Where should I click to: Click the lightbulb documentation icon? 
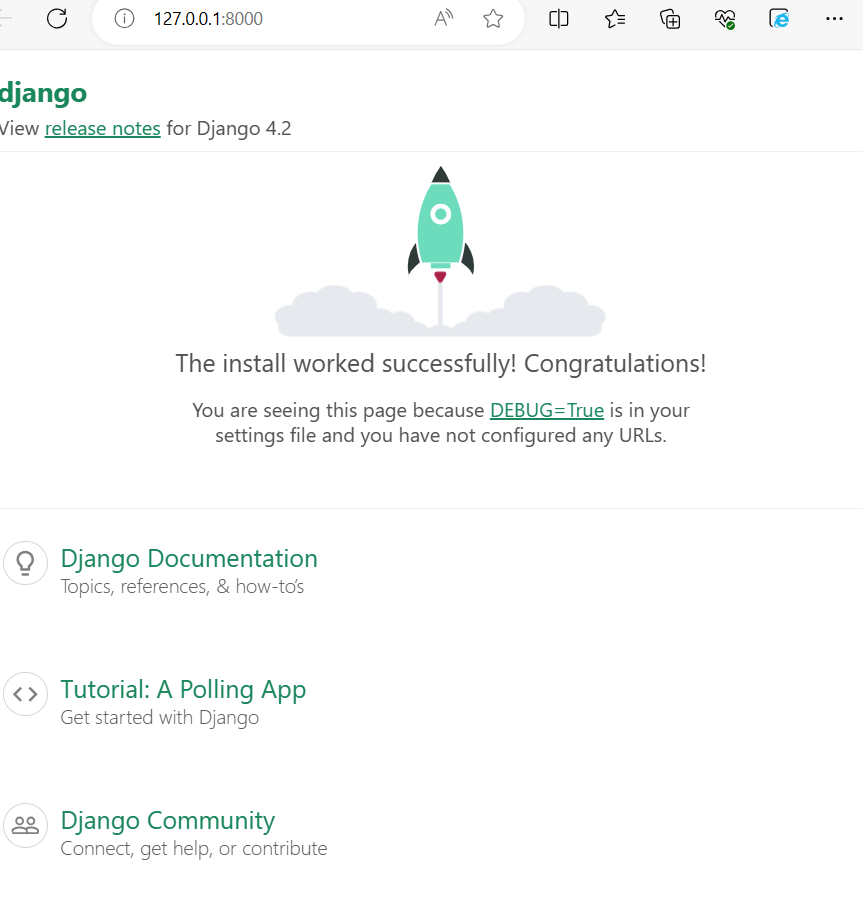pyautogui.click(x=25, y=563)
